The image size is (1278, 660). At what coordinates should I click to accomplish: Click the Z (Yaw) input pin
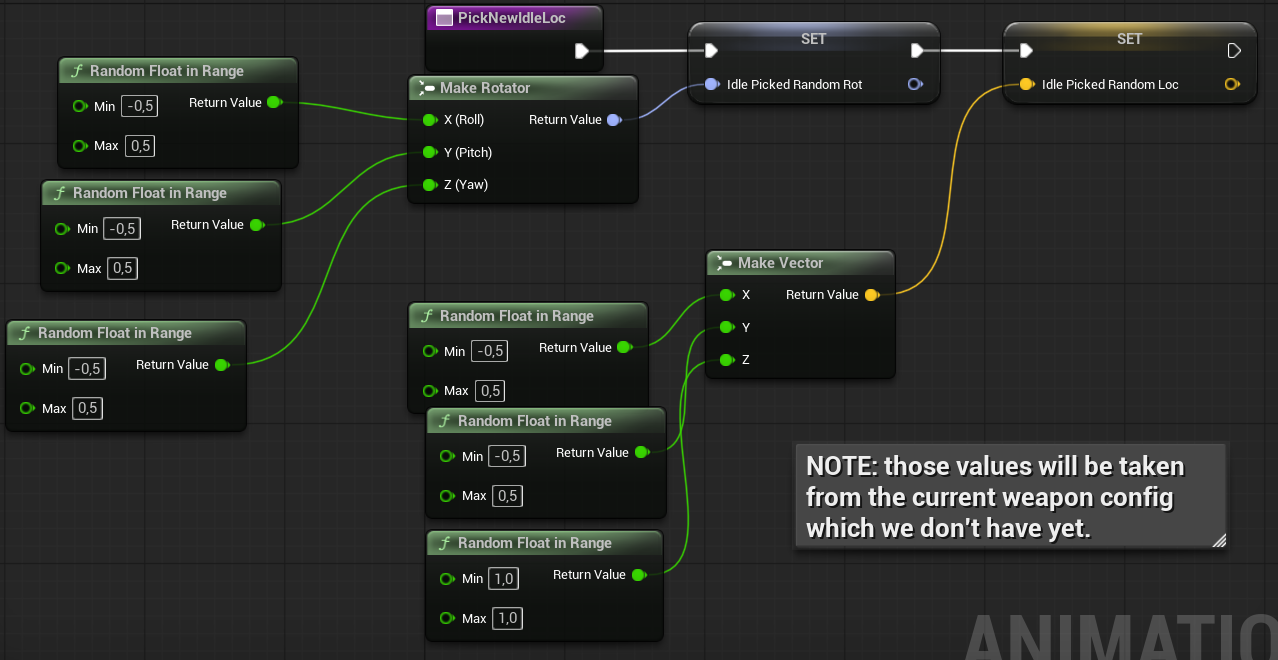[429, 185]
